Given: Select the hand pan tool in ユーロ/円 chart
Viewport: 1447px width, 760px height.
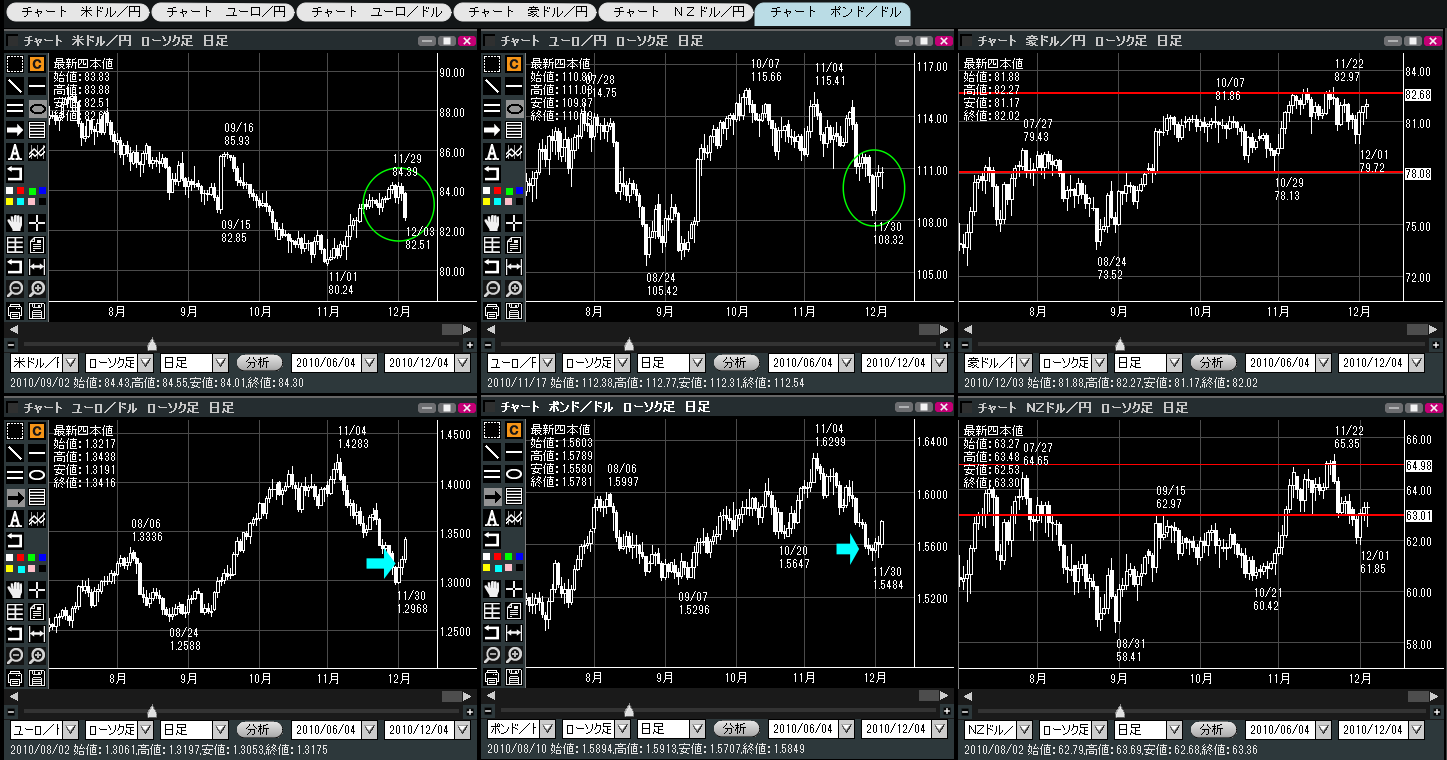Looking at the screenshot, I should point(491,222).
